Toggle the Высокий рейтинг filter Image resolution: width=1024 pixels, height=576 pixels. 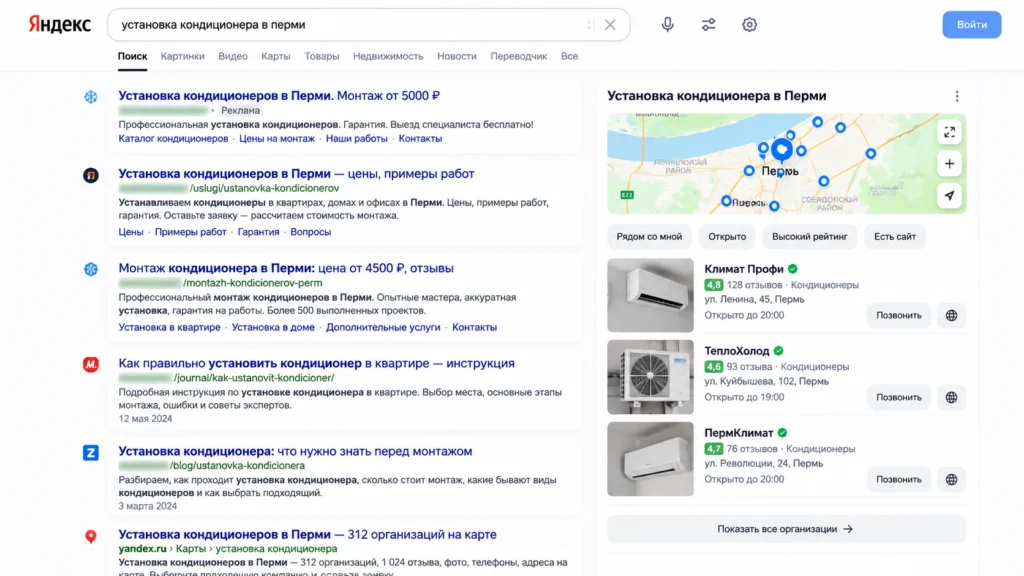click(810, 236)
